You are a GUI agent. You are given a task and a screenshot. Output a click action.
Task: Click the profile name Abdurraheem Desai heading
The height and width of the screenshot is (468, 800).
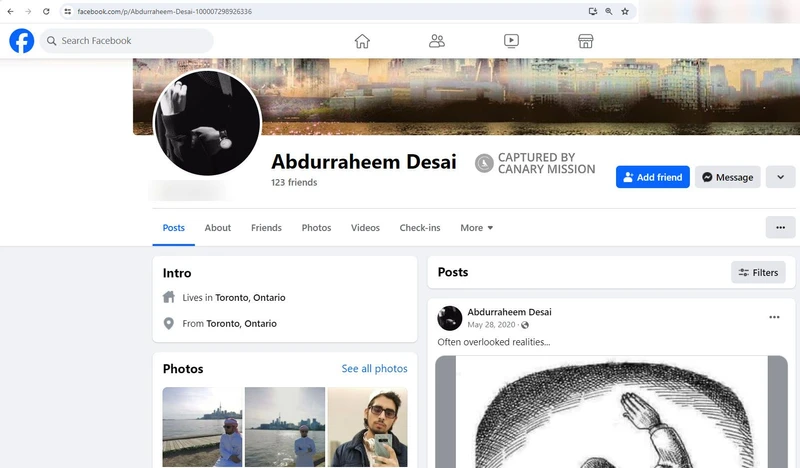point(364,162)
